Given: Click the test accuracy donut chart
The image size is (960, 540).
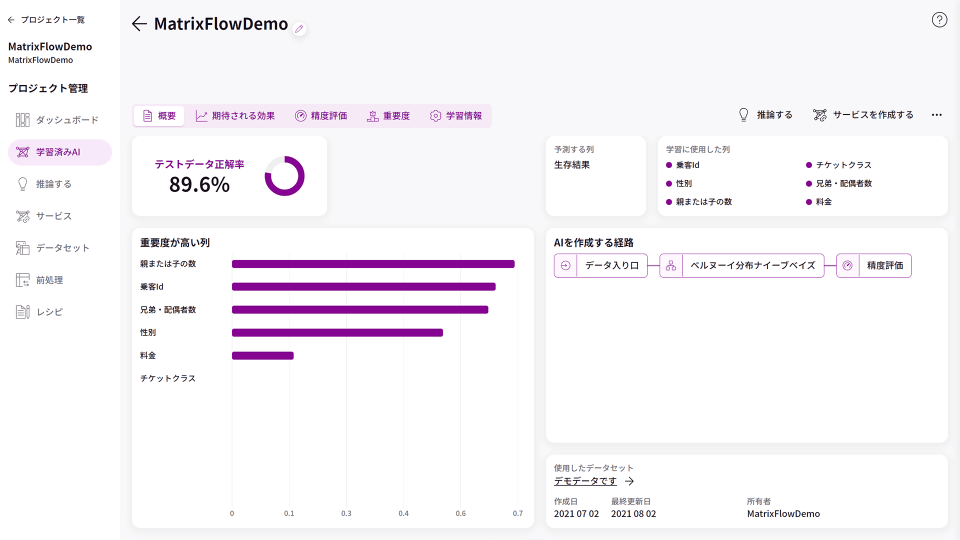Looking at the screenshot, I should click(284, 176).
